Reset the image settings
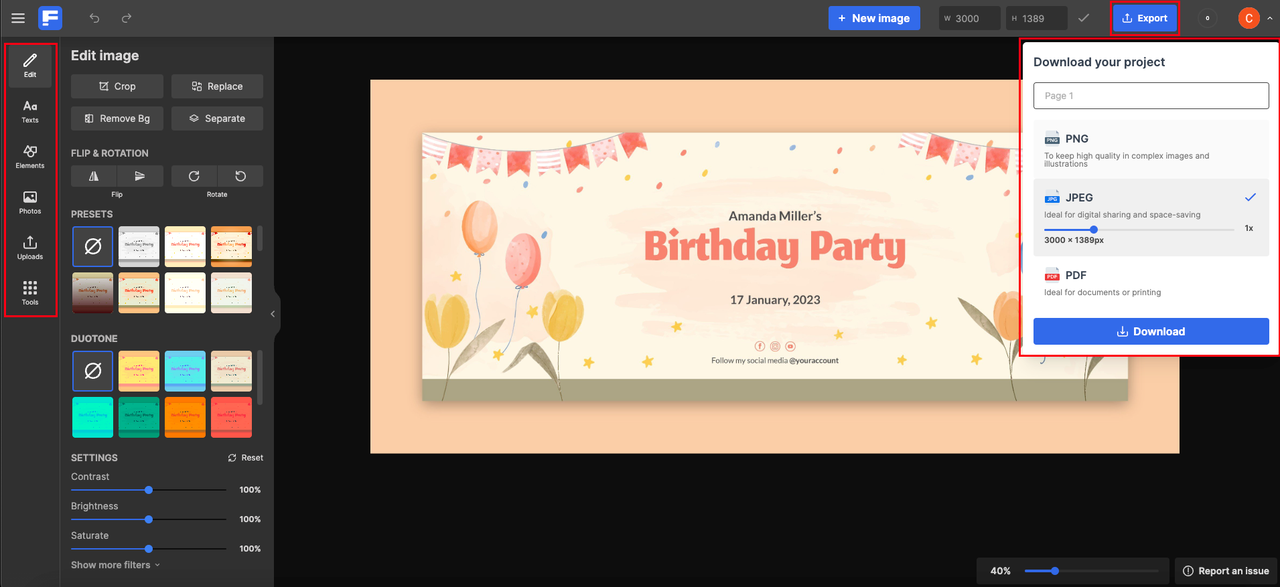The width and height of the screenshot is (1280, 587). coord(246,458)
